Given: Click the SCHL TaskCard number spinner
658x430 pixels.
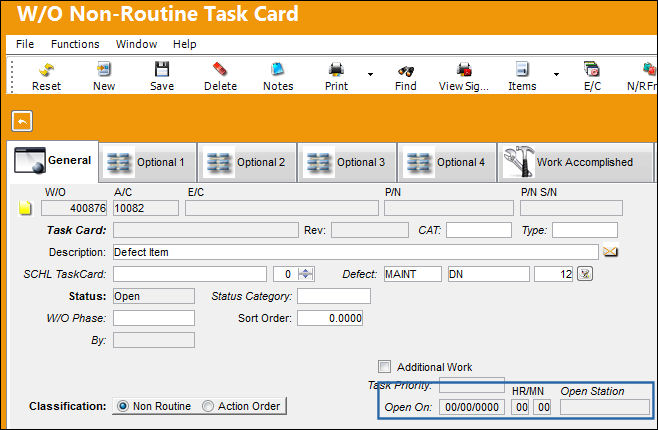Looking at the screenshot, I should tap(305, 274).
